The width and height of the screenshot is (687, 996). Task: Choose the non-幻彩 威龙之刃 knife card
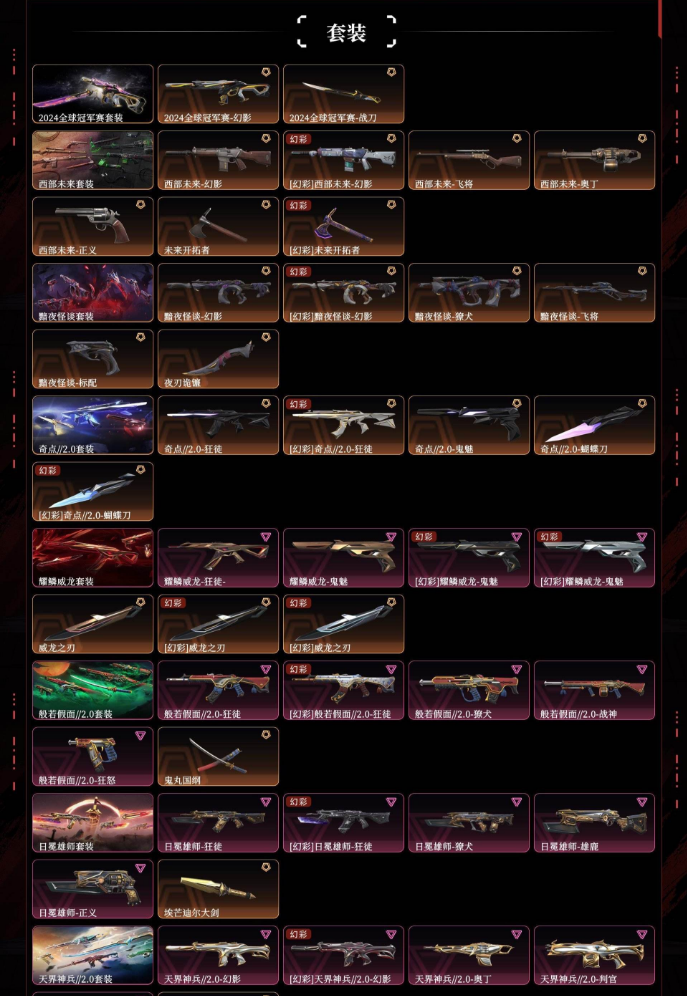[93, 624]
